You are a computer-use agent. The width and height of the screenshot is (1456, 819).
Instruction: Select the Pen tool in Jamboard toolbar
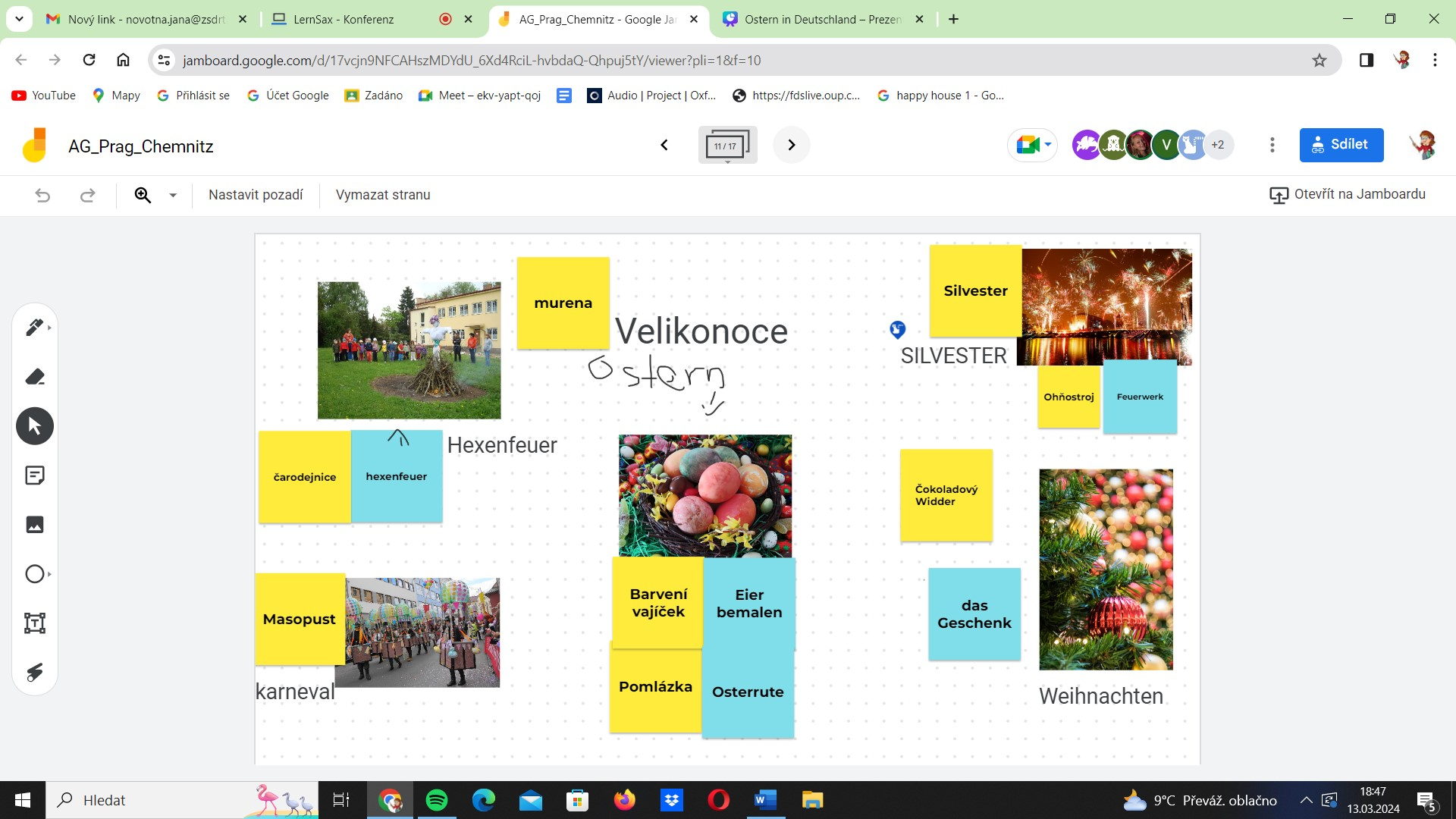[x=35, y=328]
